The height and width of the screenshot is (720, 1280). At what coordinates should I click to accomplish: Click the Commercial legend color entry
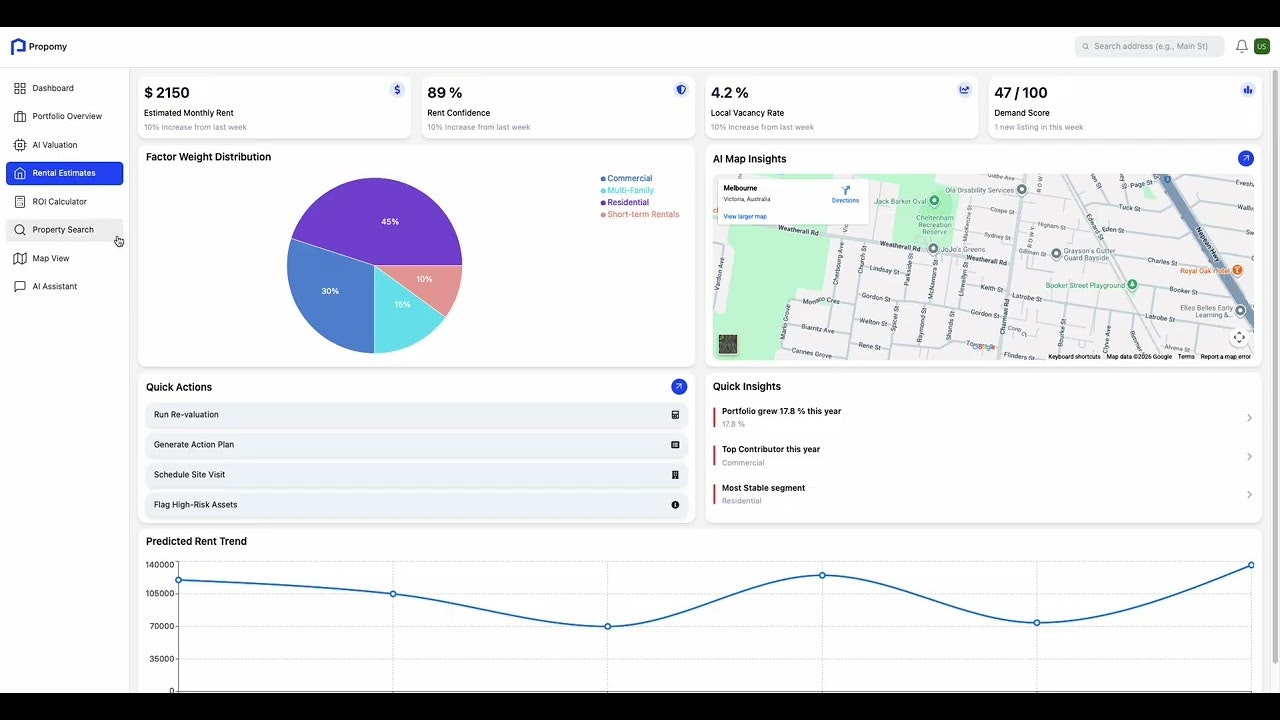[x=626, y=178]
